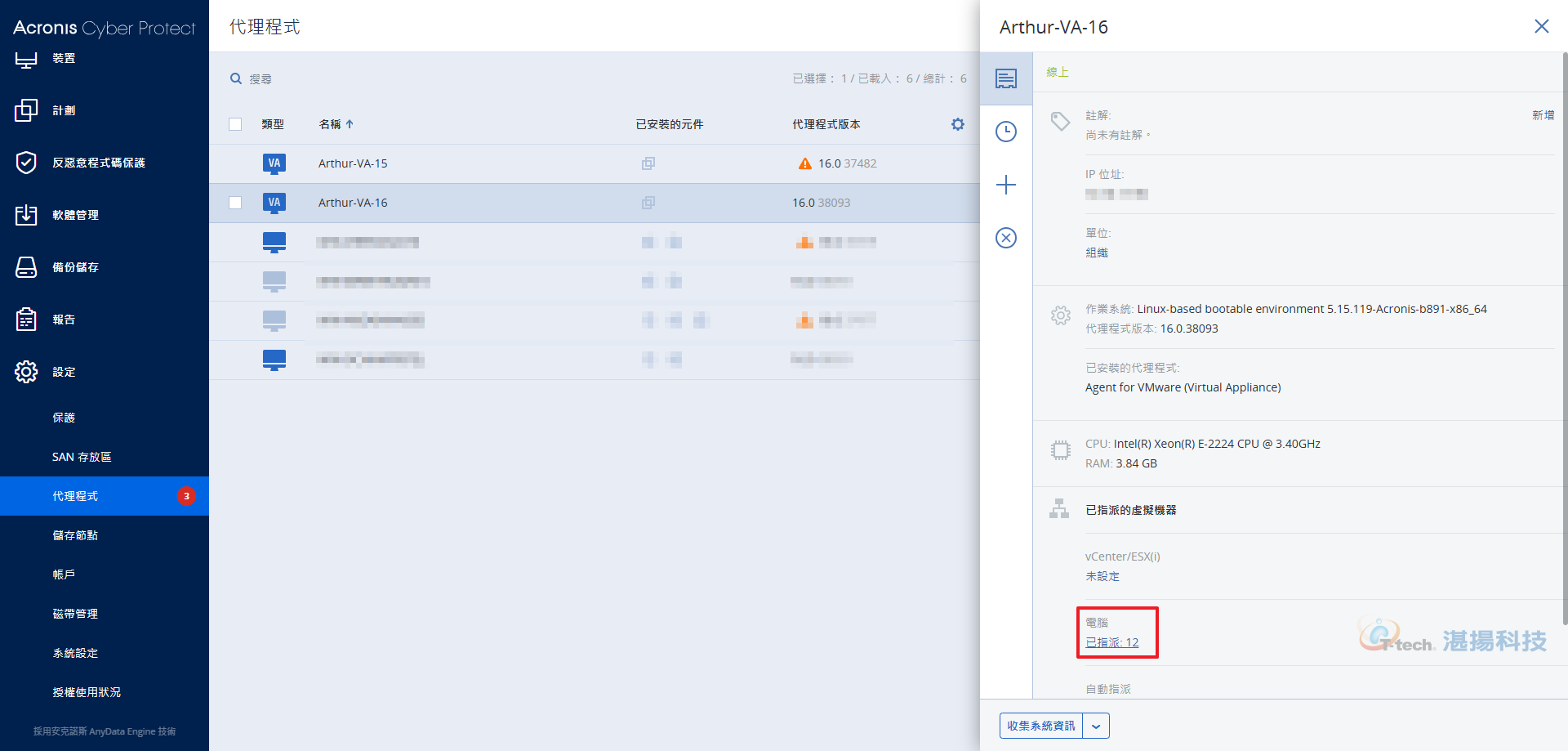Click warning triangle beside version 16.0 37482
Image resolution: width=1568 pixels, height=751 pixels.
805,163
